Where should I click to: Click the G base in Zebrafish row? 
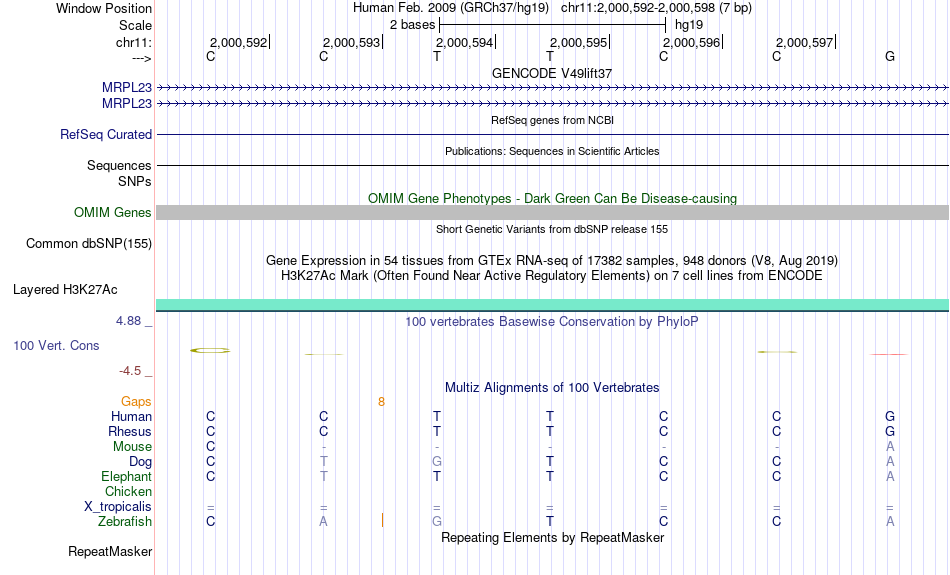pyautogui.click(x=437, y=521)
